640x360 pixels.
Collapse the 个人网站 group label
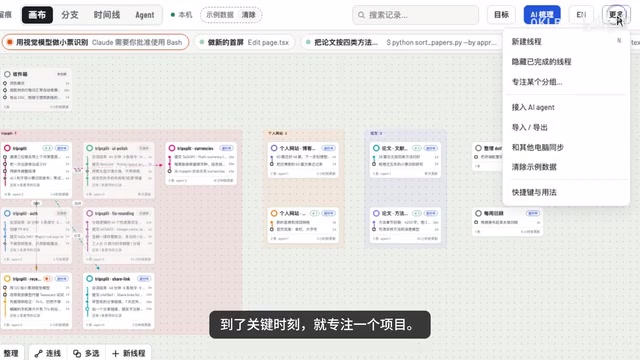click(x=278, y=133)
